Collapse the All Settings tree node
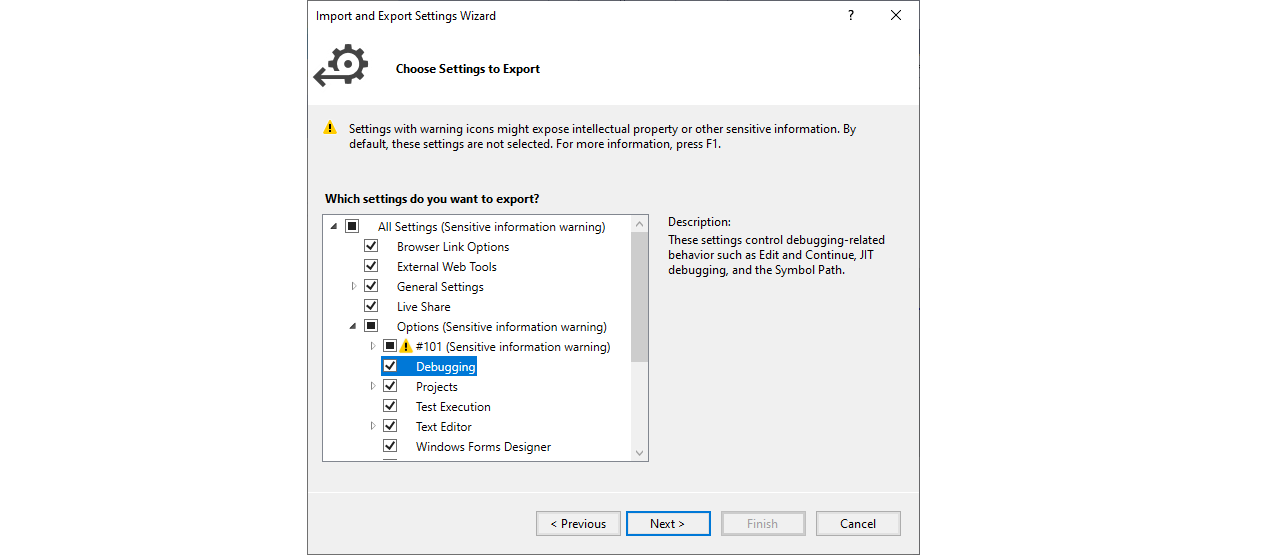Image resolution: width=1262 pixels, height=555 pixels. [333, 227]
